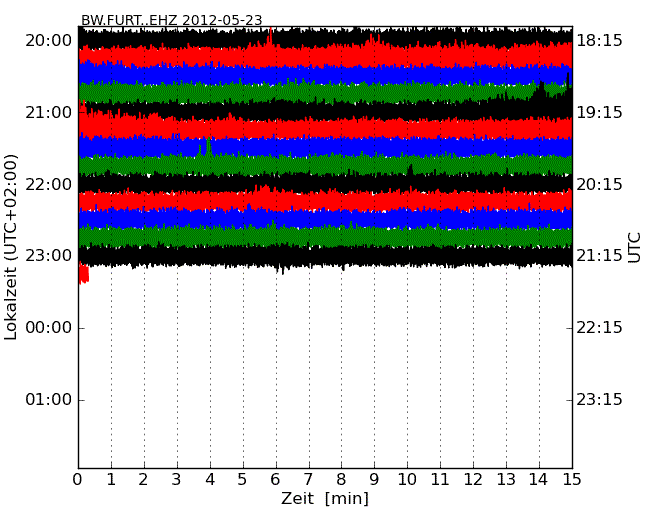Select the Lokalzeit (UTC+02:00) axis label
Viewport: 650px width, 520px height.
[x=11, y=248]
